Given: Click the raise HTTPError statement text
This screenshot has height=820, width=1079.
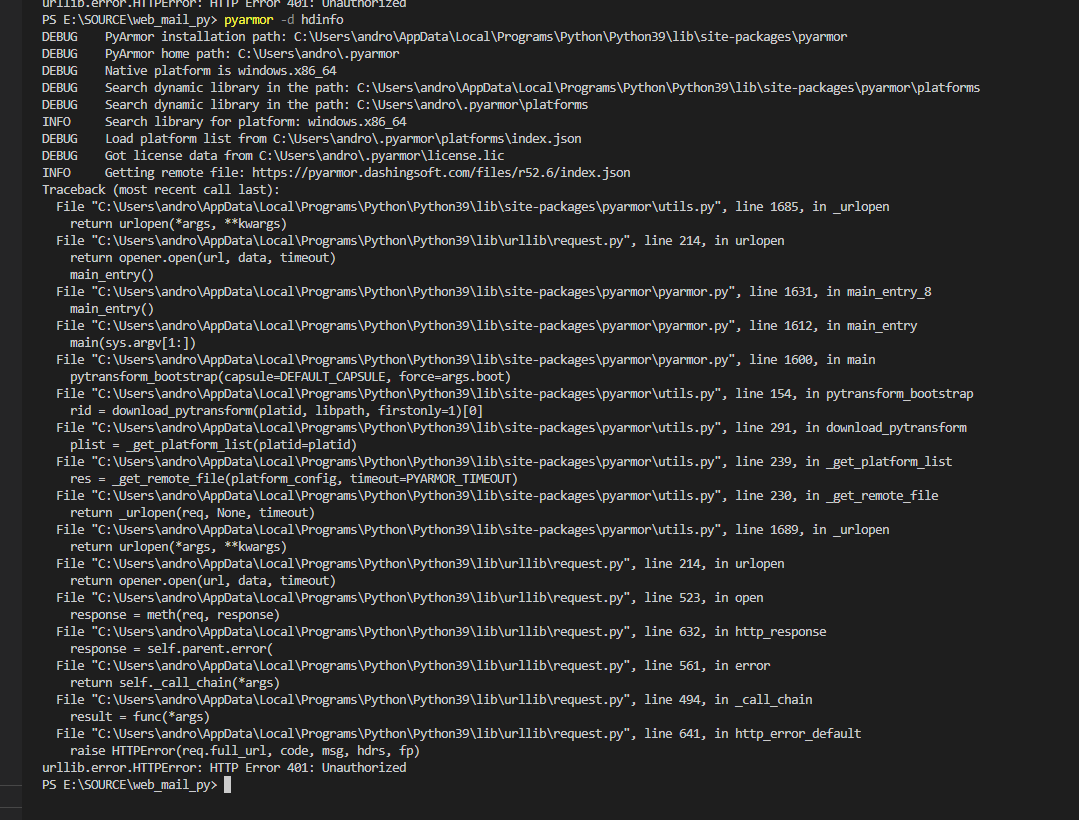Looking at the screenshot, I should [x=245, y=750].
